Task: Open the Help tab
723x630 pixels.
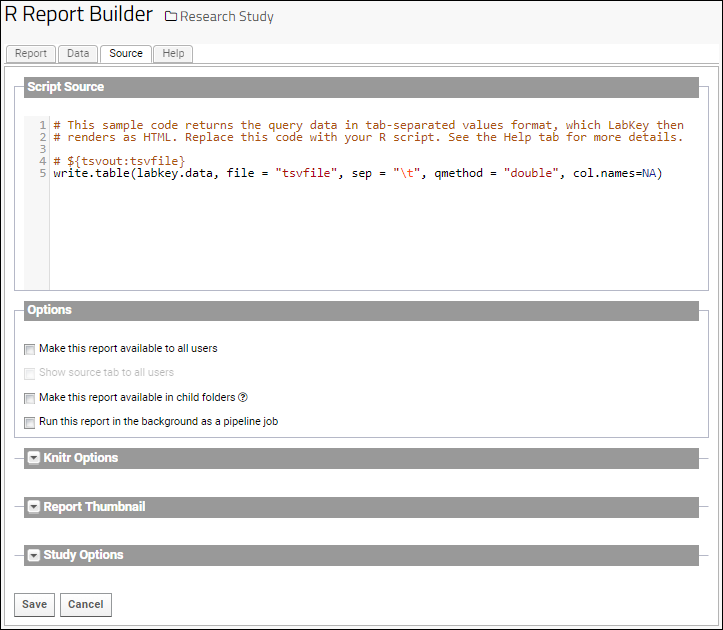Action: pos(173,53)
